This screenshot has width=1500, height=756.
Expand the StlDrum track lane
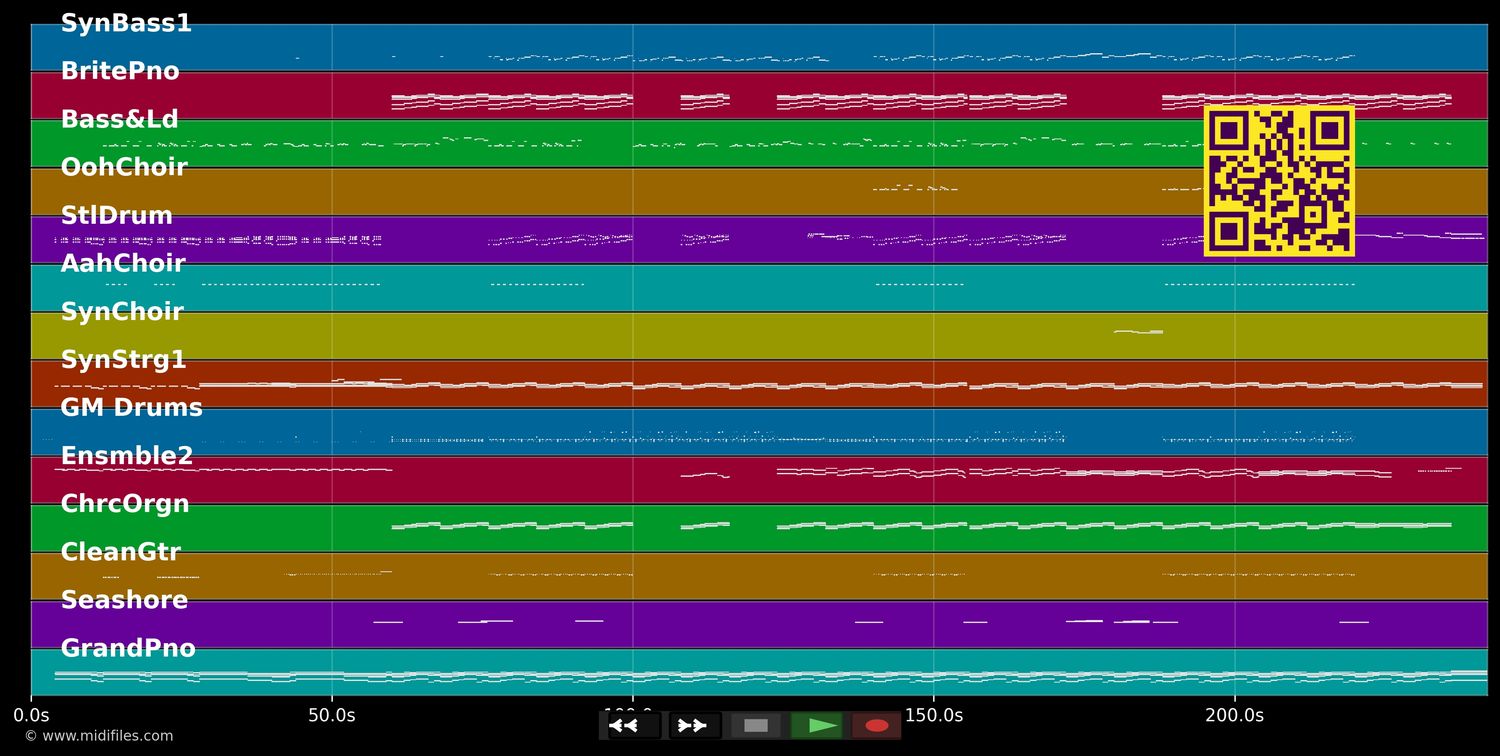pyautogui.click(x=117, y=215)
